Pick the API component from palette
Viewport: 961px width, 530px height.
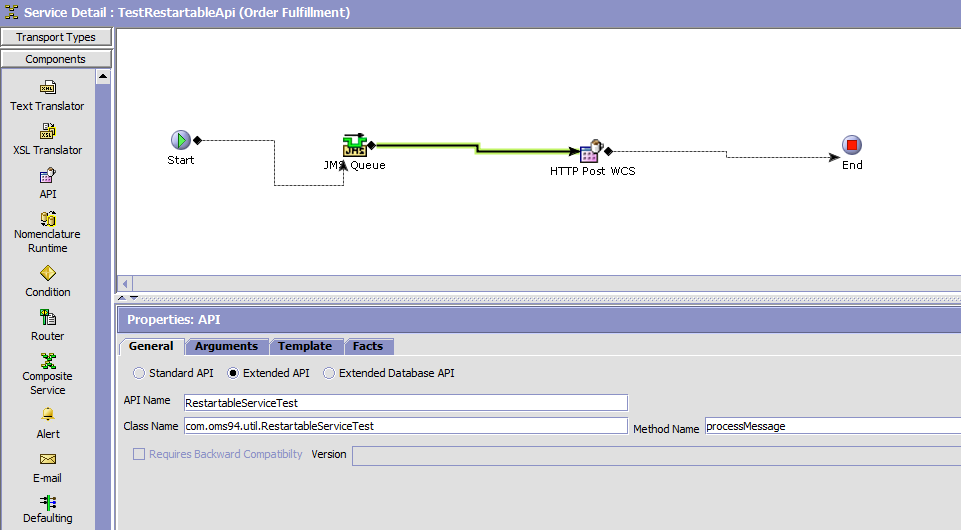coord(47,175)
